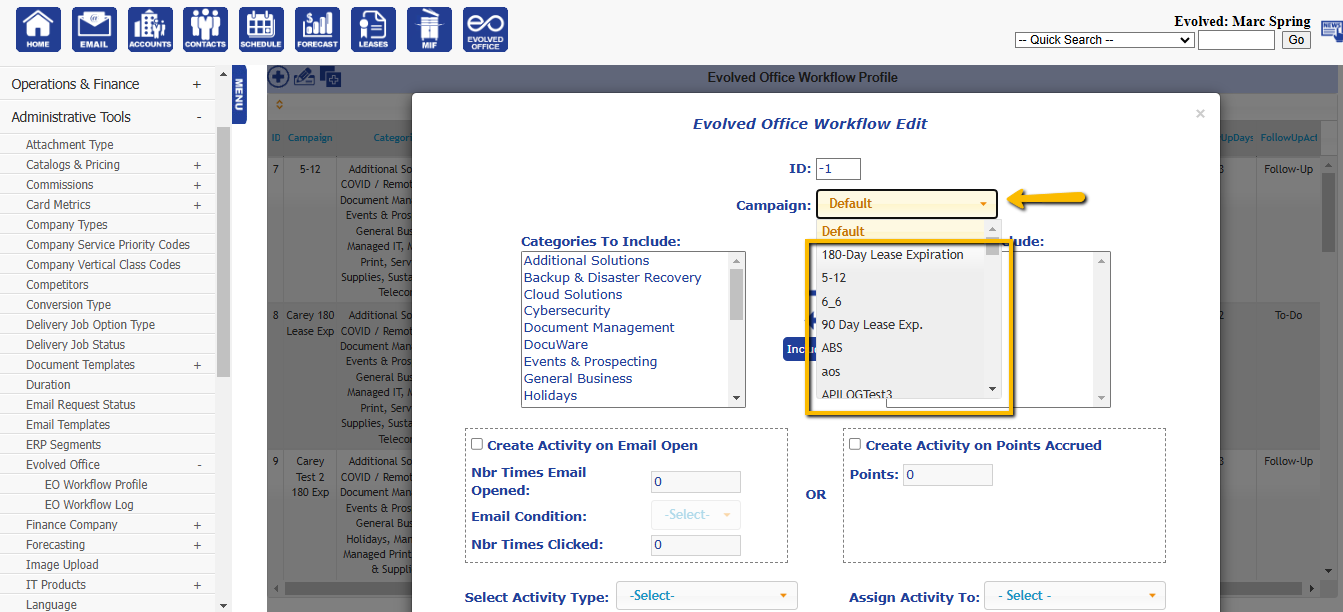
Task: Toggle the vertical MENU tab
Action: 239,95
